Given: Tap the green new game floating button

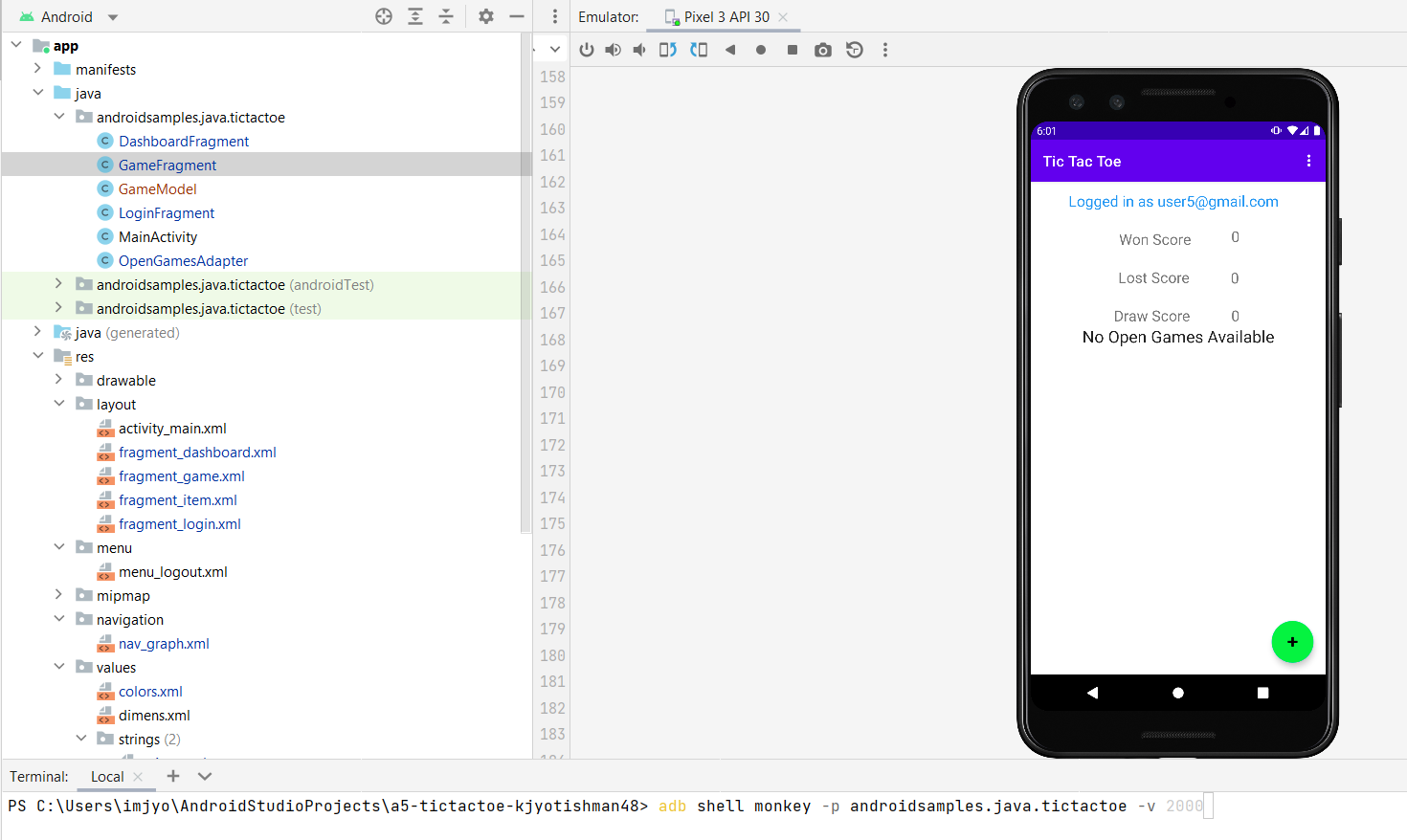Looking at the screenshot, I should point(1292,642).
